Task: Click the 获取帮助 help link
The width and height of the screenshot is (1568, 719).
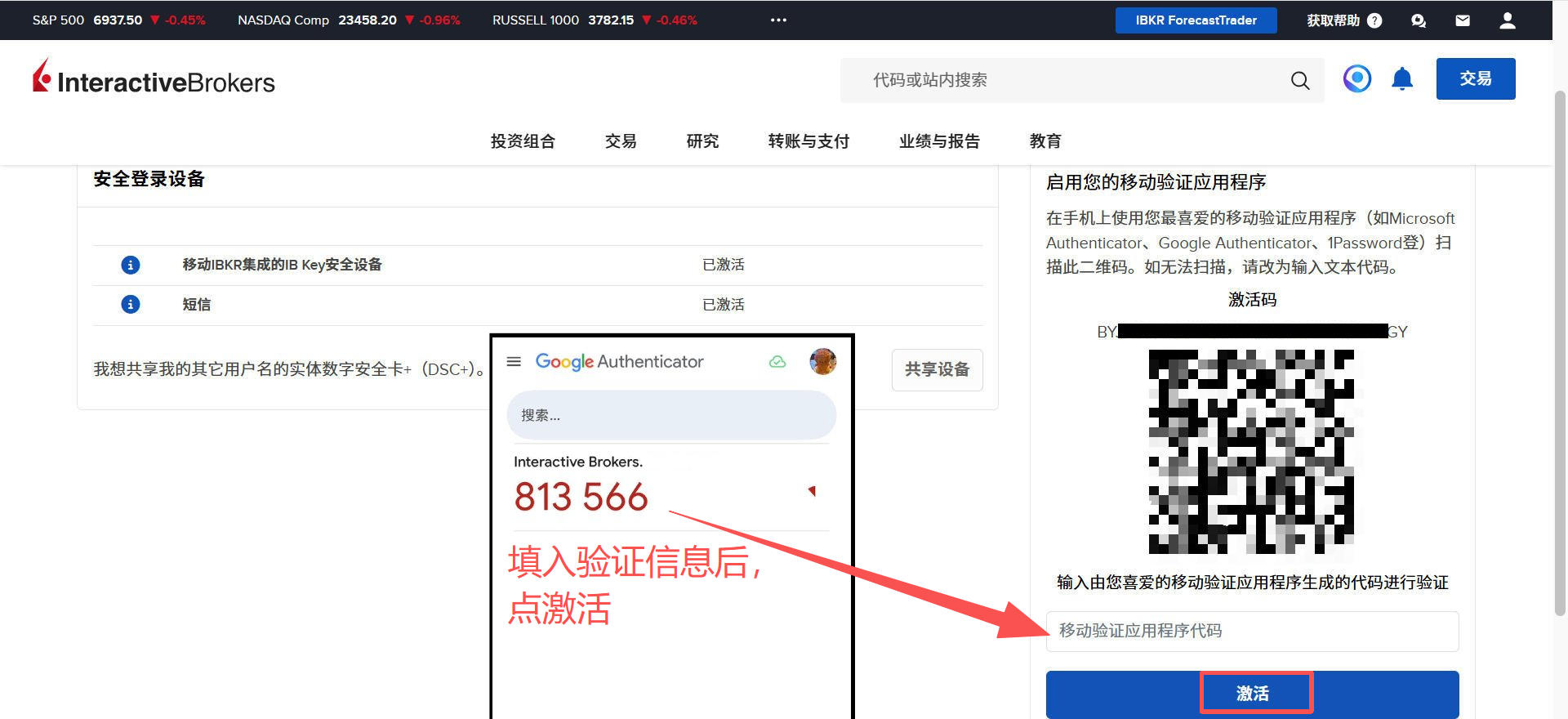Action: (x=1343, y=20)
